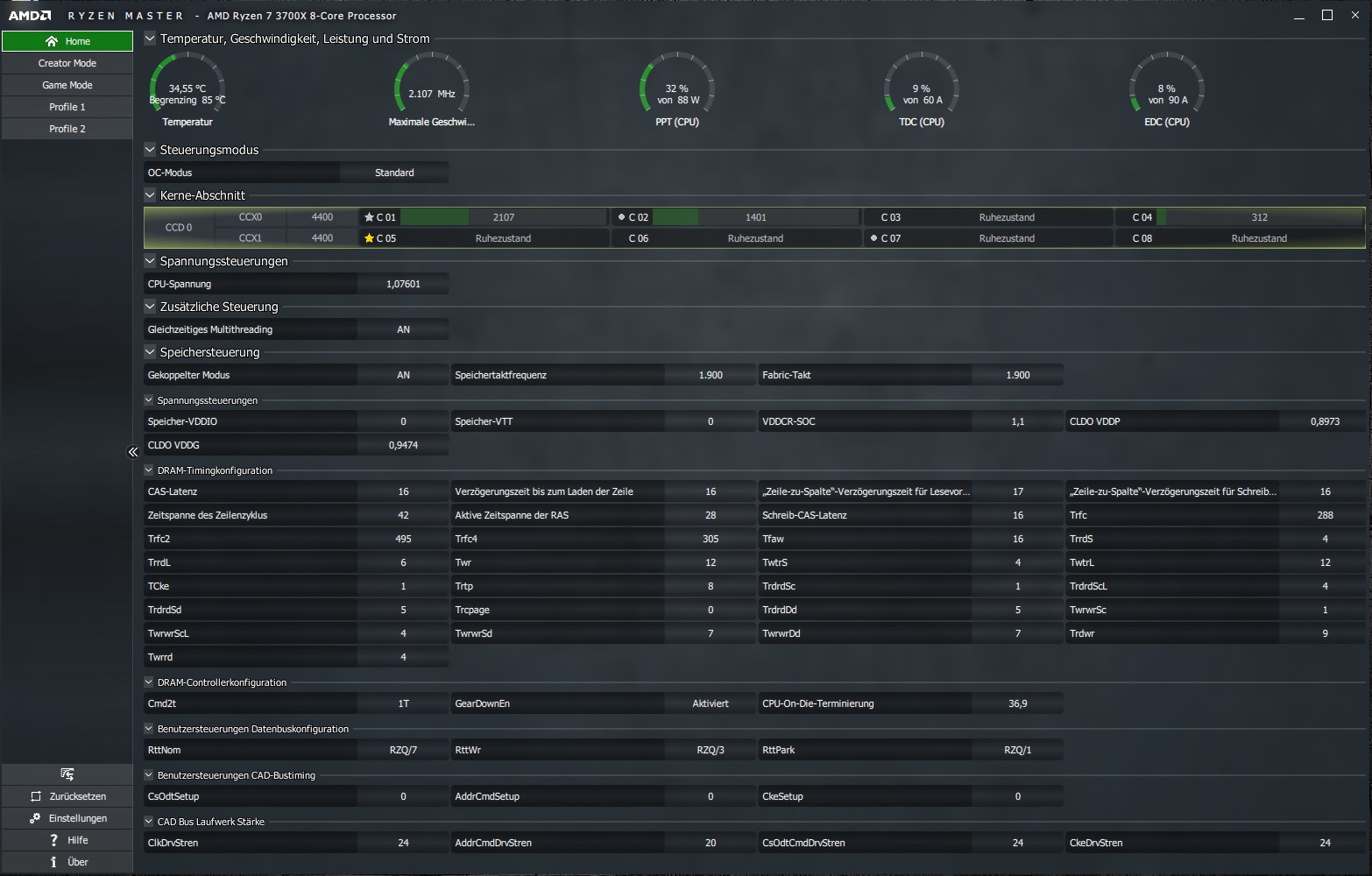1372x876 pixels.
Task: Click the CCX1 4400 value
Action: 322,238
